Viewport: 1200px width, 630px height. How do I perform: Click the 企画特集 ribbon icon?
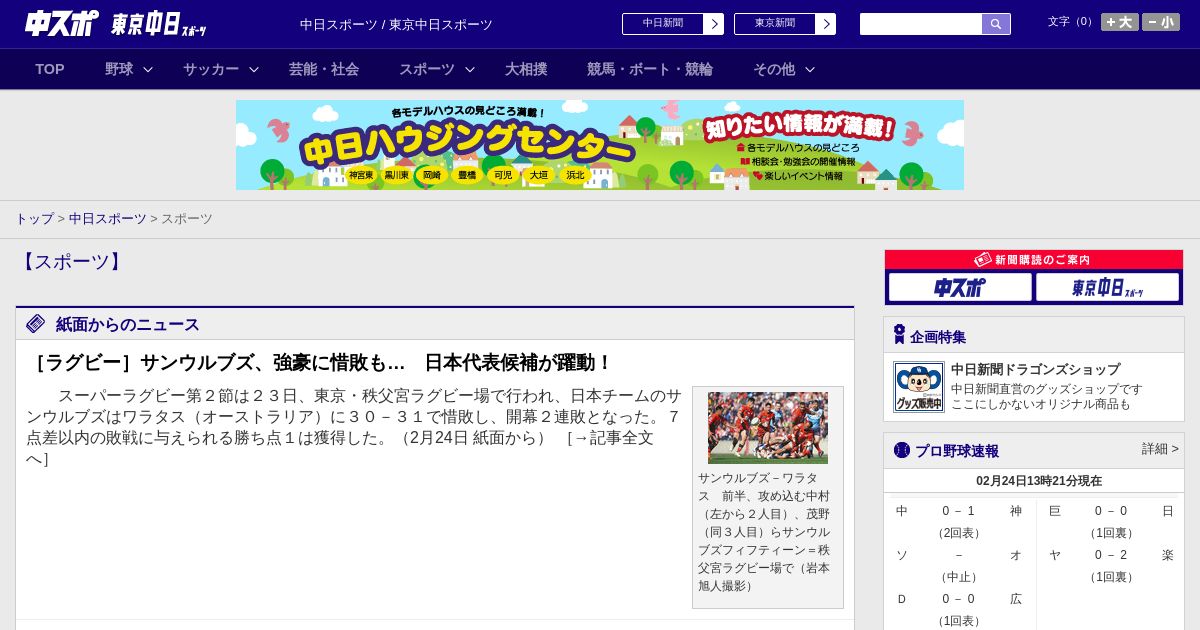coord(899,335)
